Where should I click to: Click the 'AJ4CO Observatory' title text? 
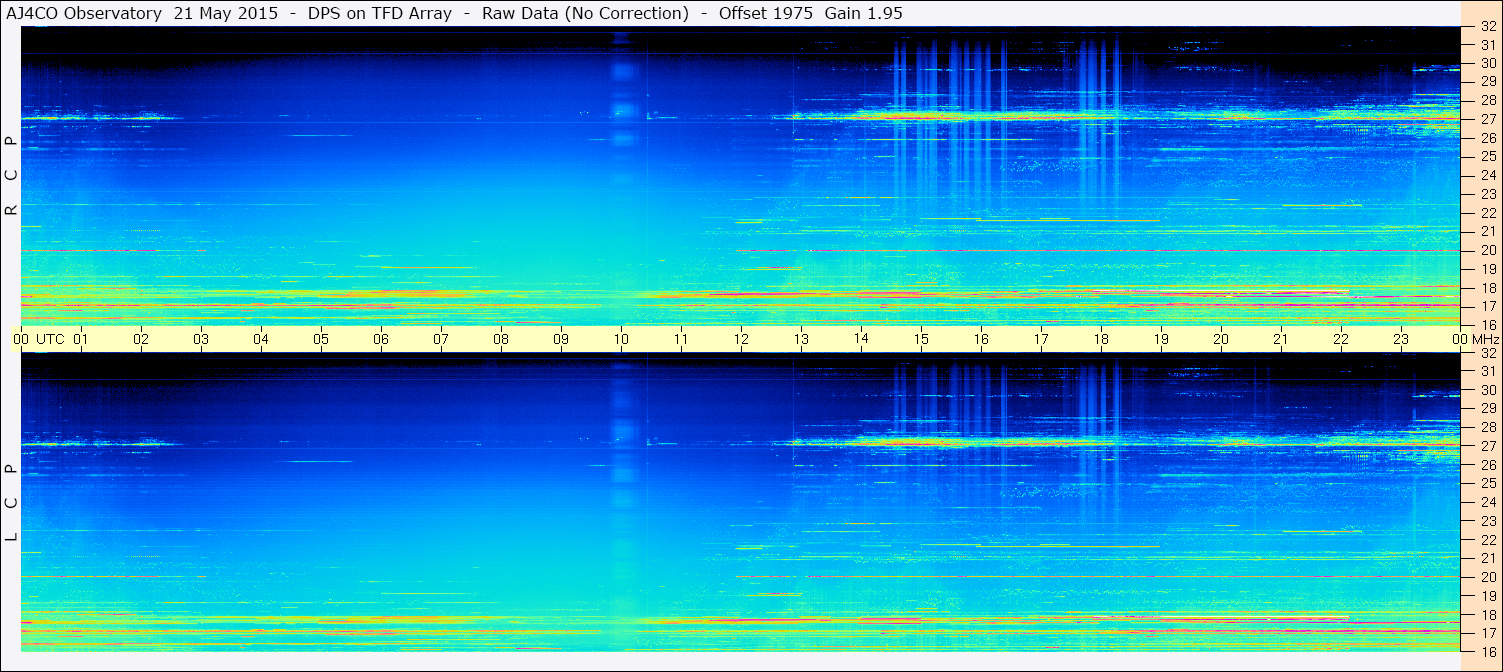(x=85, y=13)
